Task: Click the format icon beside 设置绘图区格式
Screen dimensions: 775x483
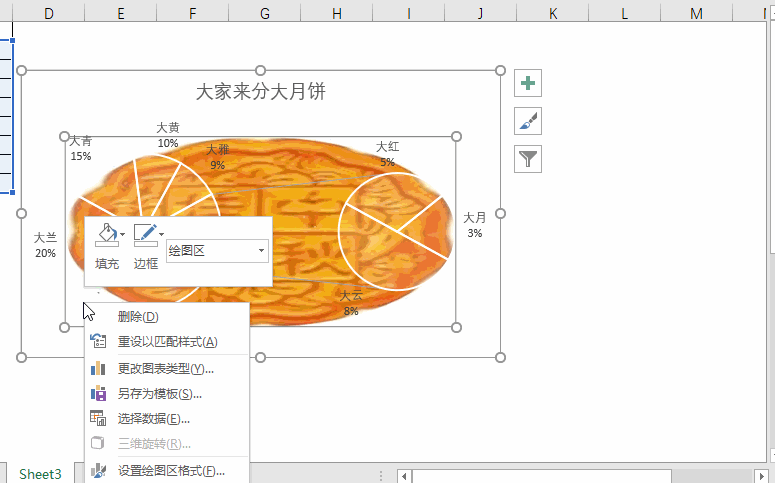Action: 98,470
